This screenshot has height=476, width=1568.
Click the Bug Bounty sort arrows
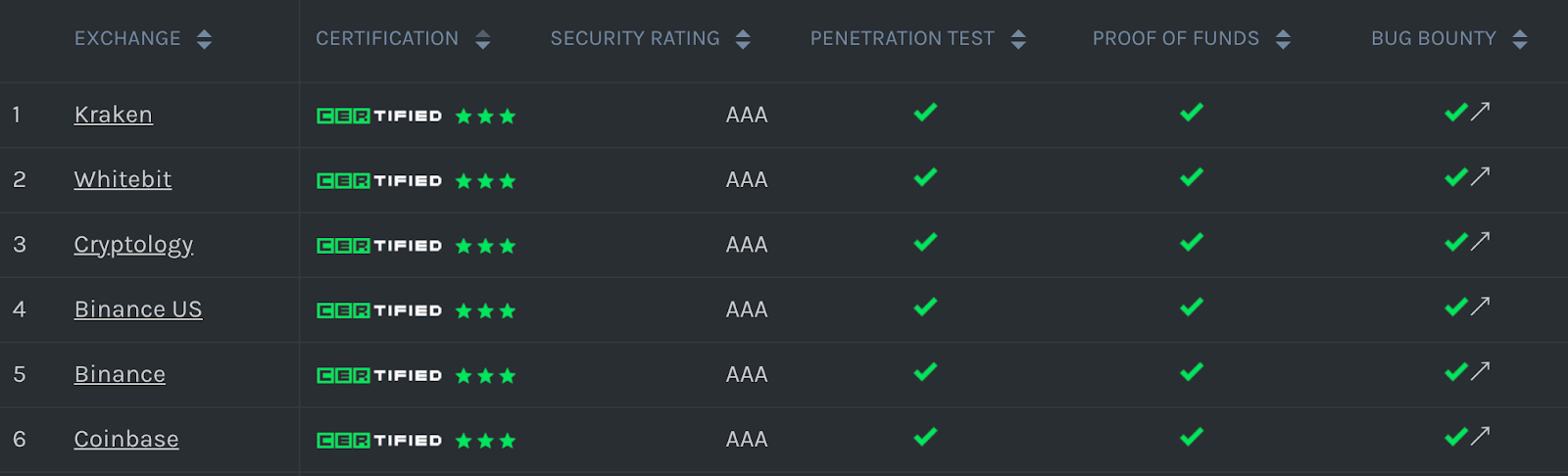click(1520, 39)
